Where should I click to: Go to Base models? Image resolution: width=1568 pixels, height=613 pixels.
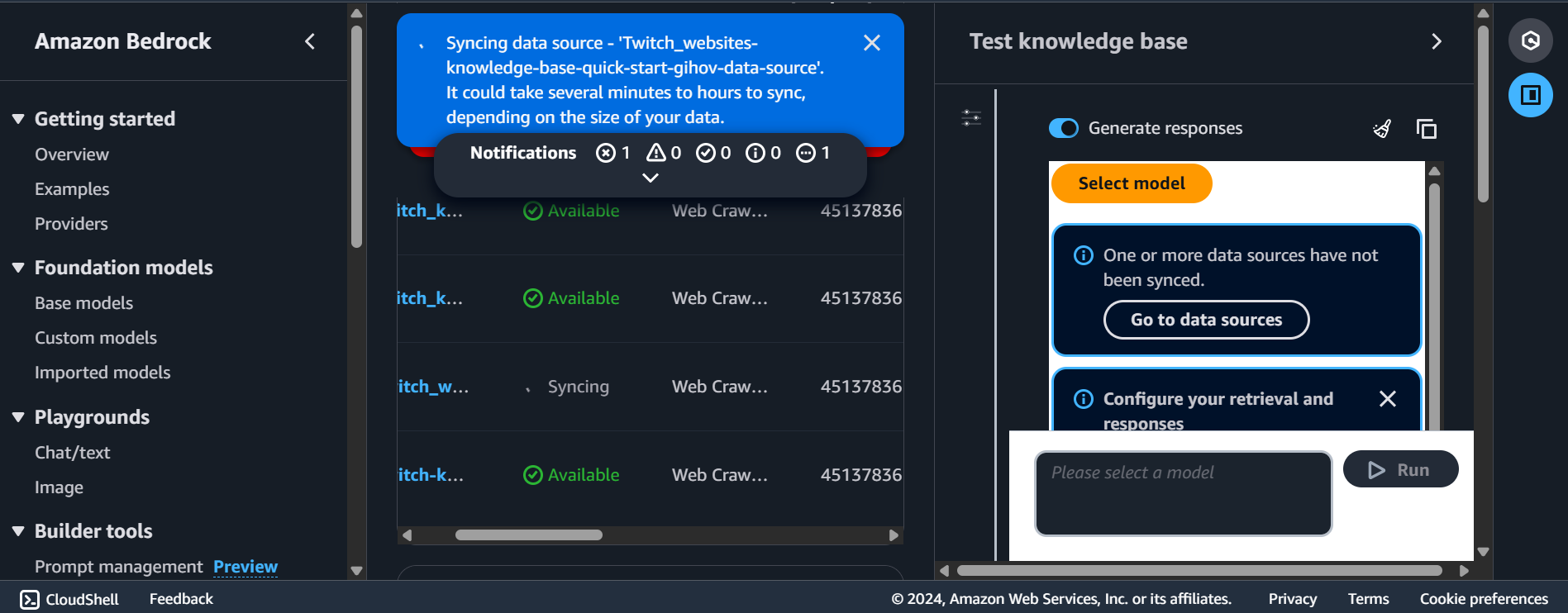click(x=83, y=303)
